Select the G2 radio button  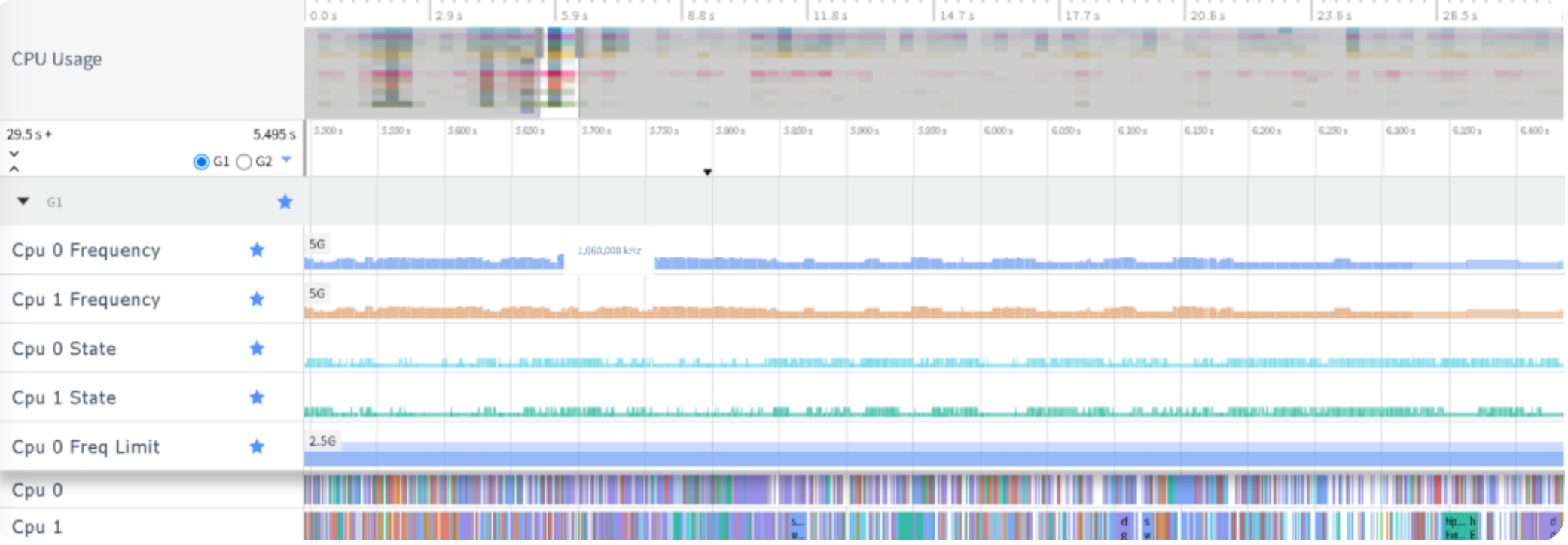click(x=244, y=162)
